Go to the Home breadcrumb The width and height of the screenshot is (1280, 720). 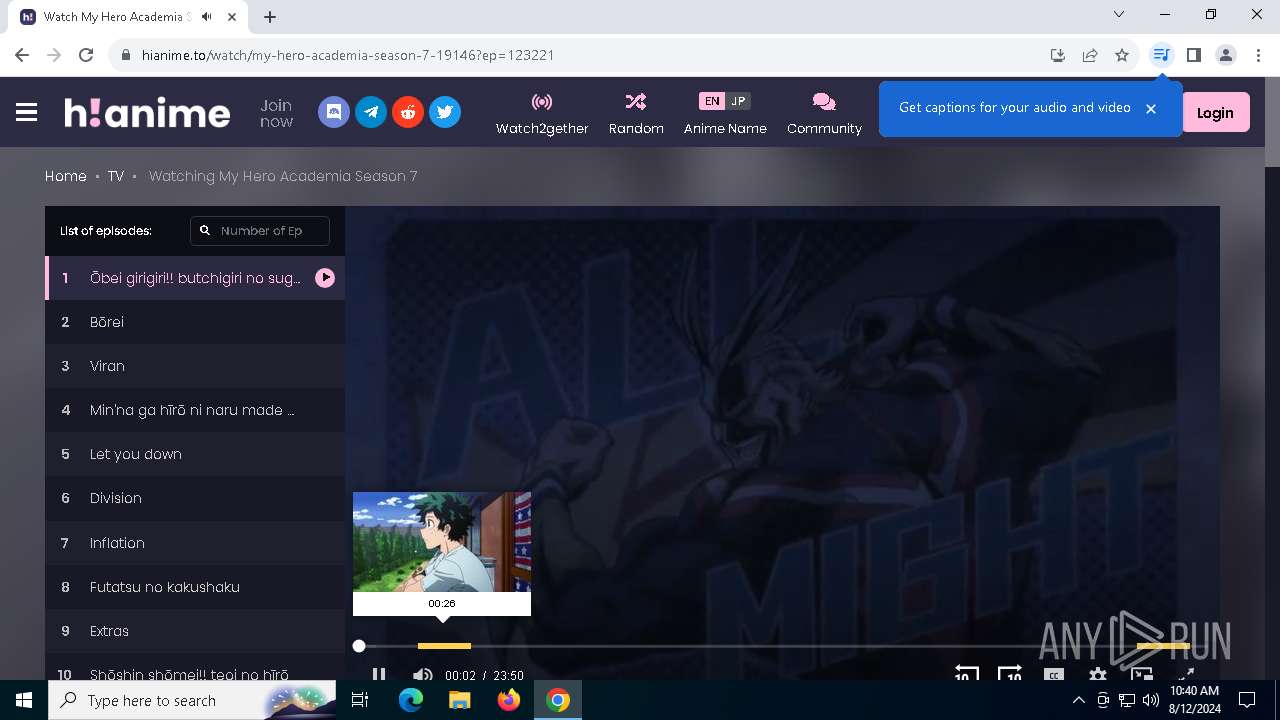[65, 176]
